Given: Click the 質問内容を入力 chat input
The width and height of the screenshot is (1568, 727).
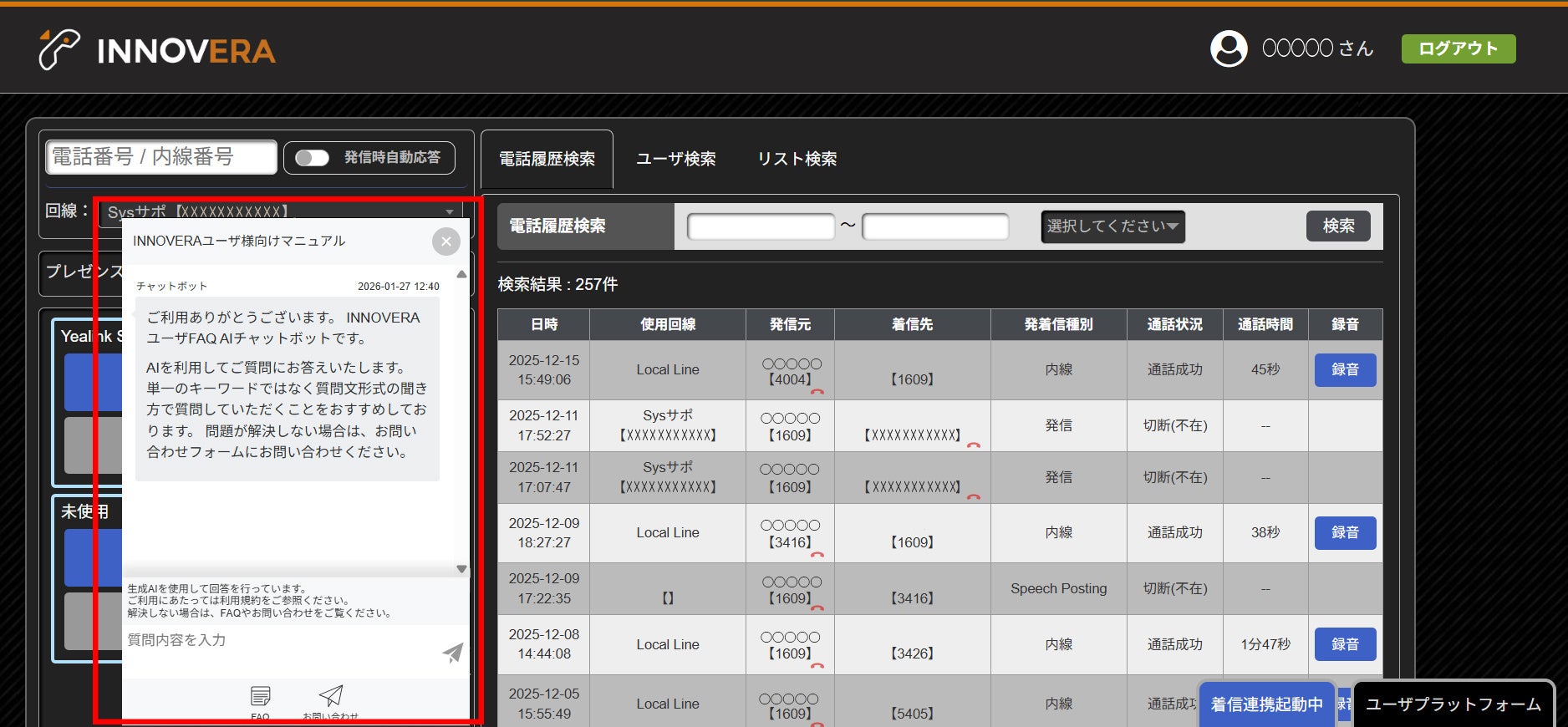Looking at the screenshot, I should click(x=280, y=641).
